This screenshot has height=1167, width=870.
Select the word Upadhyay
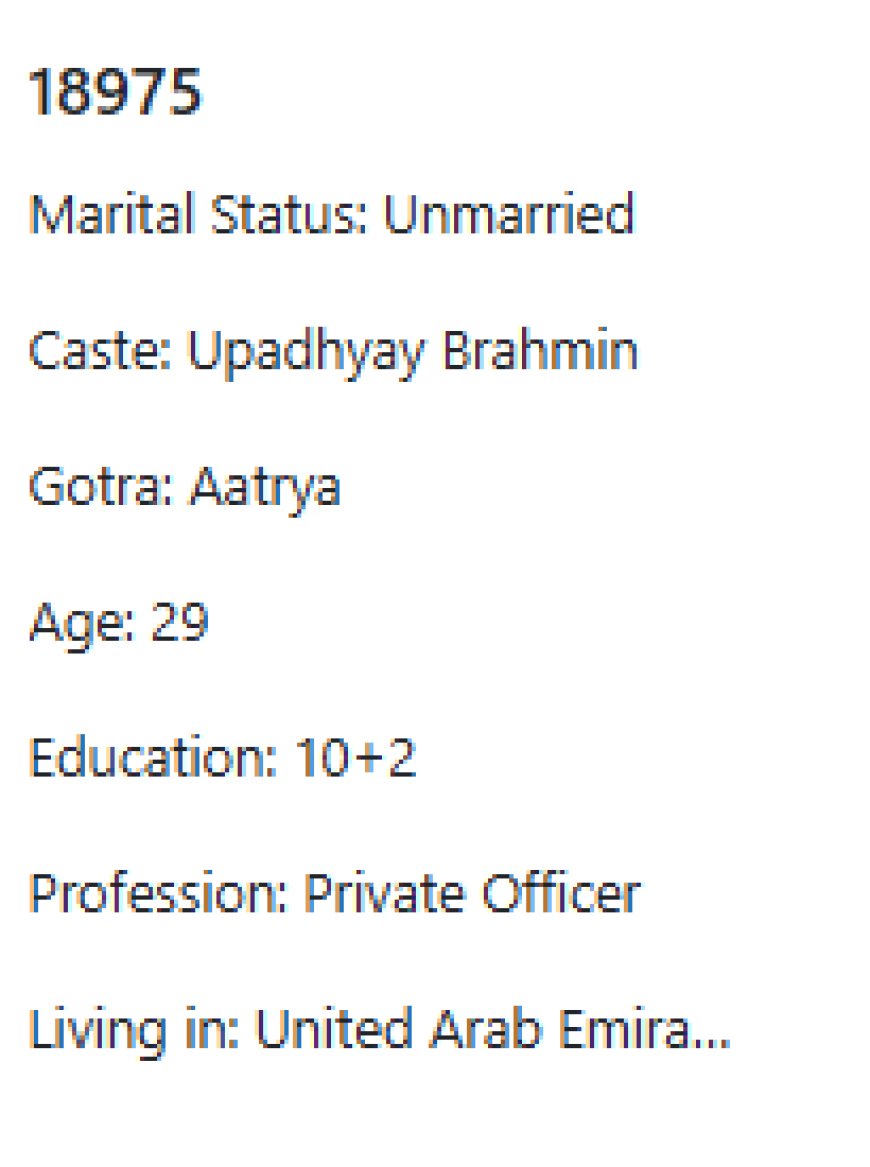[x=306, y=353]
